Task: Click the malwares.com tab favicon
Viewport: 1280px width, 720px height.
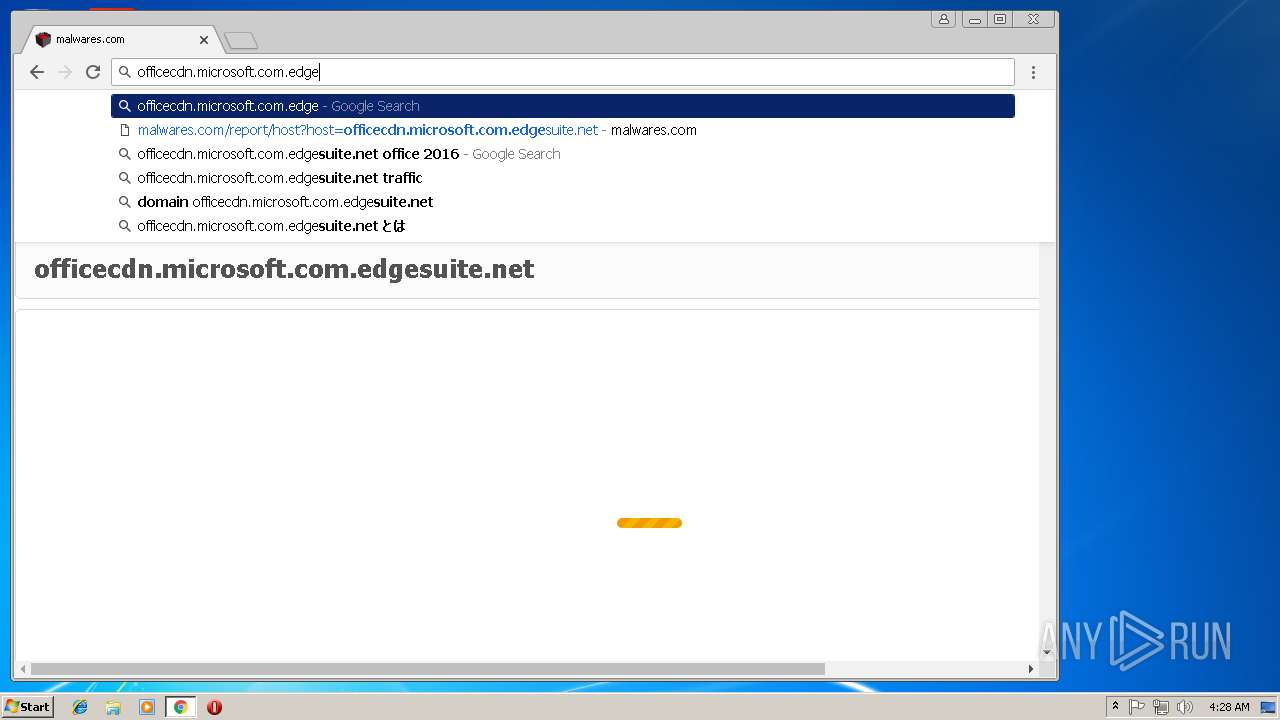Action: click(43, 40)
